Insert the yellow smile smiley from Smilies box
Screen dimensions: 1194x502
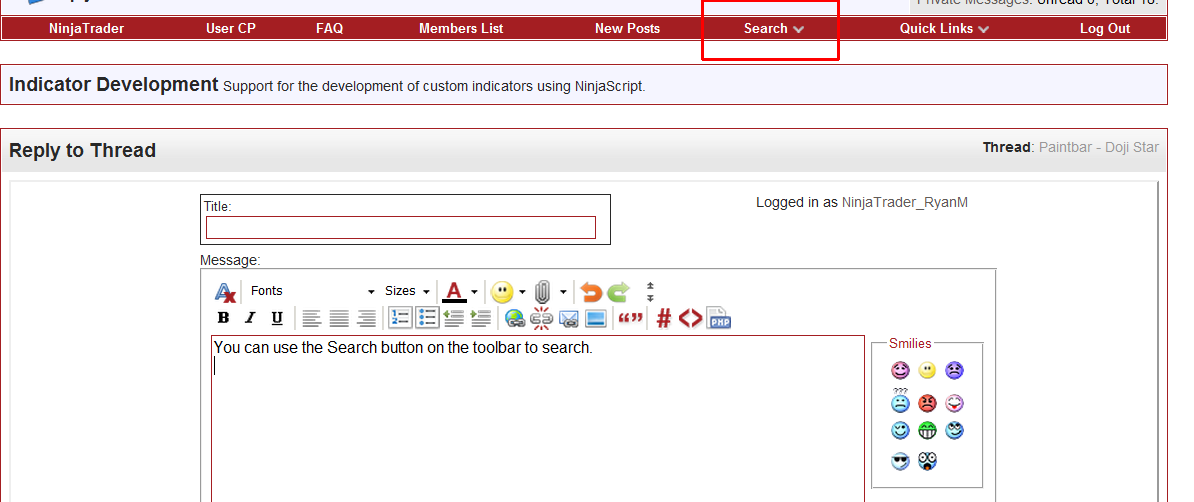point(927,371)
